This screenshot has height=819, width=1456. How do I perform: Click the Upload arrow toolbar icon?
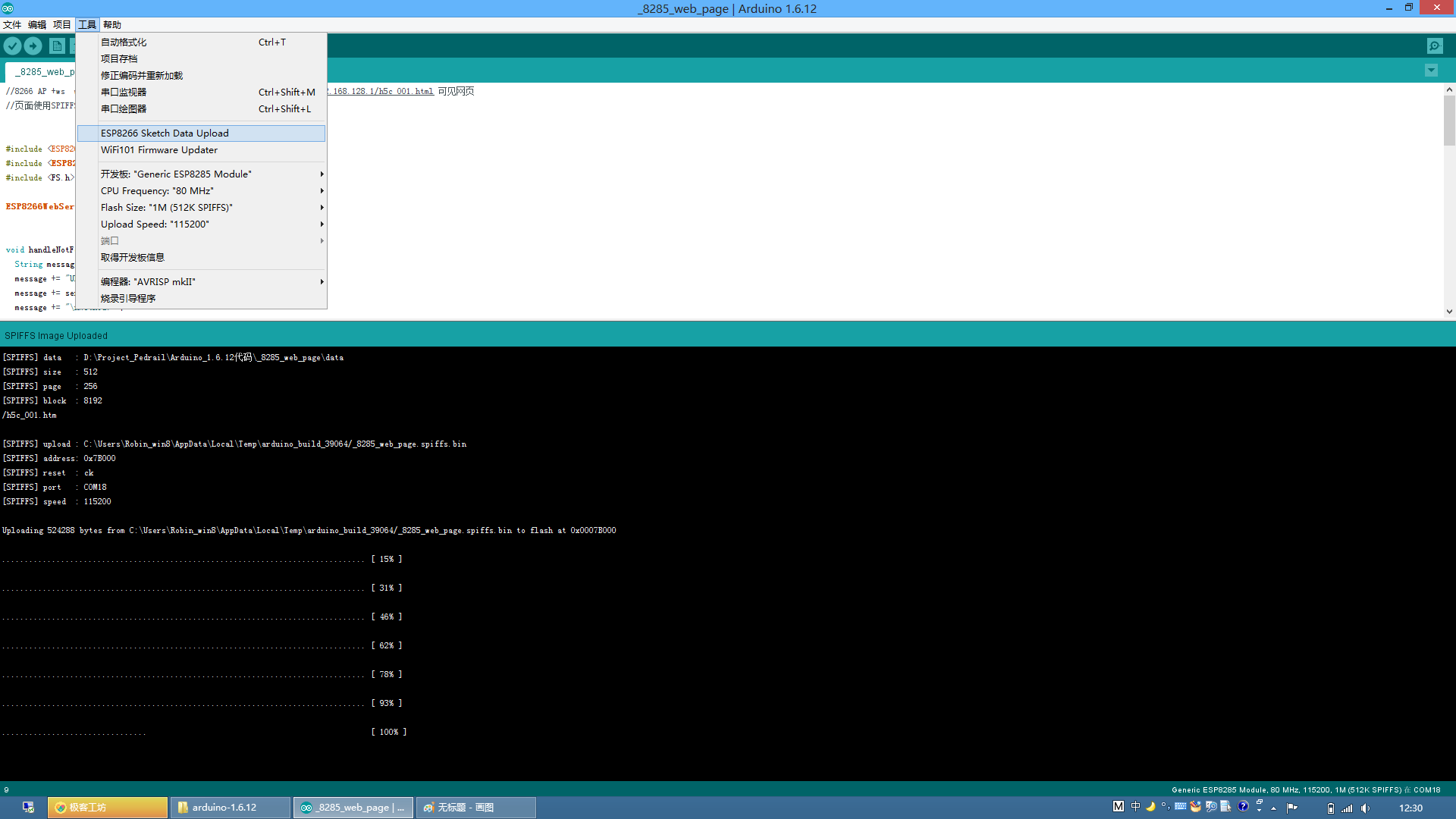[x=33, y=45]
